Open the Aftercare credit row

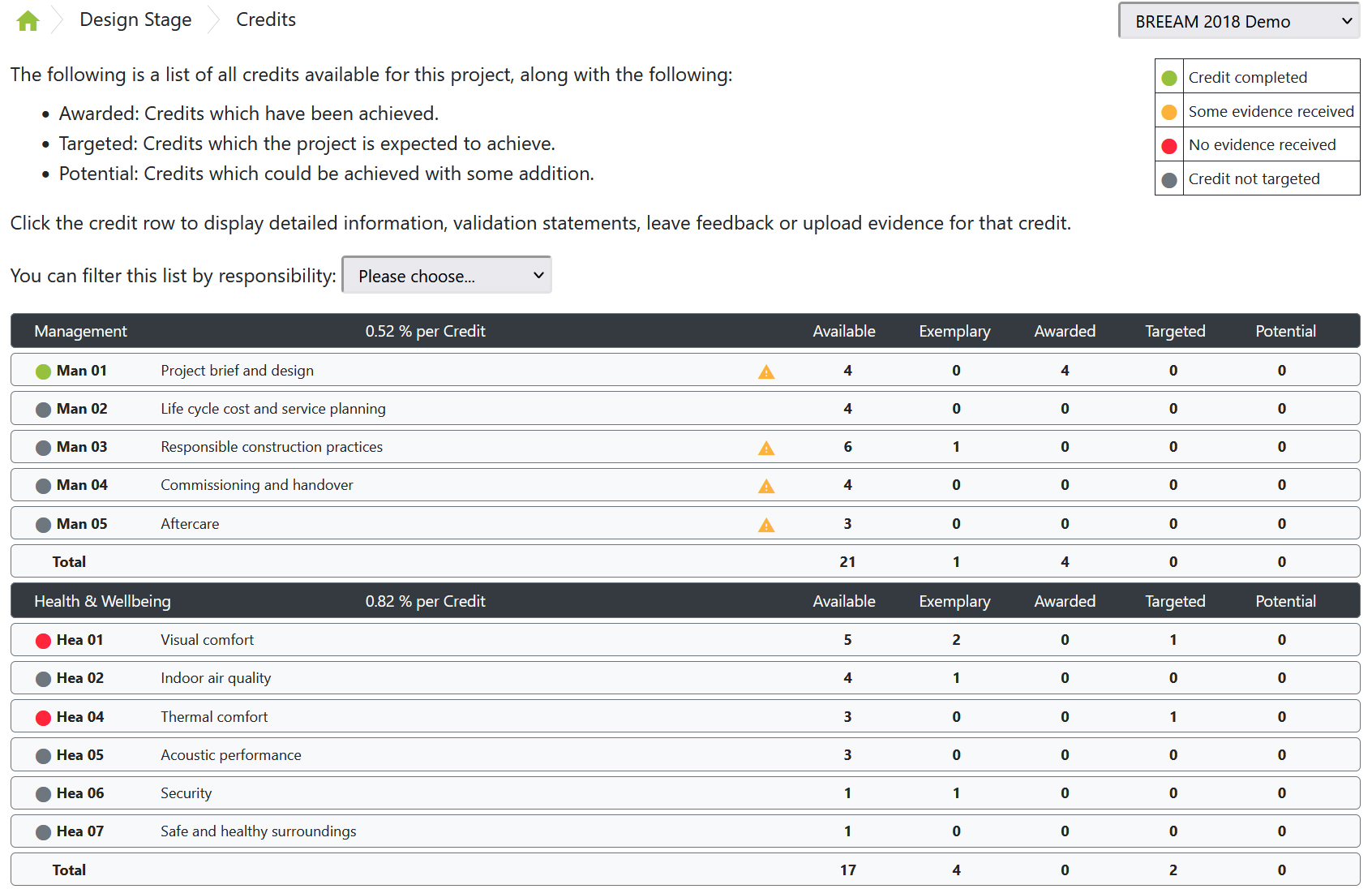coord(685,523)
